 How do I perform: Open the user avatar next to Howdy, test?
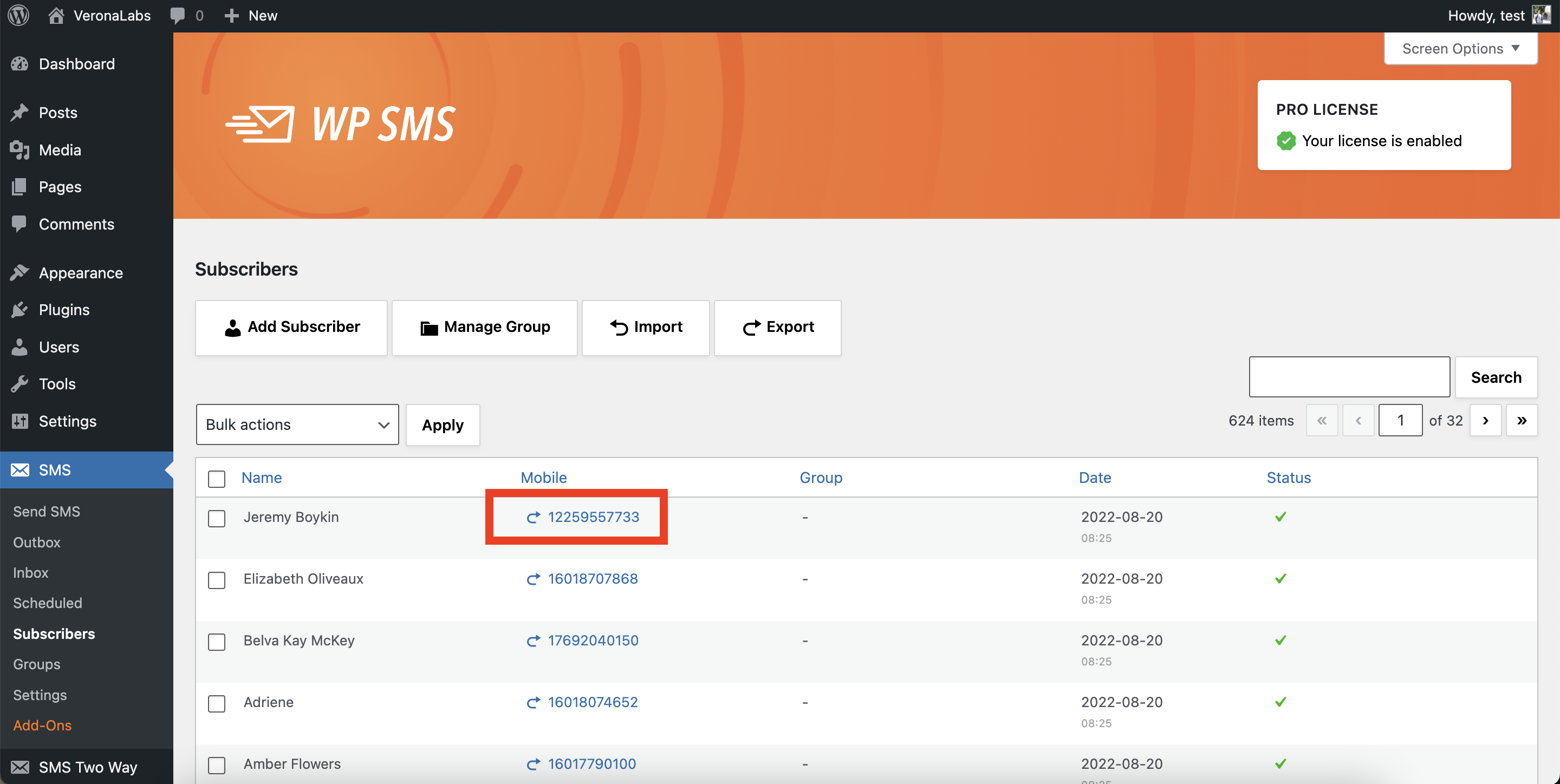pos(1541,15)
